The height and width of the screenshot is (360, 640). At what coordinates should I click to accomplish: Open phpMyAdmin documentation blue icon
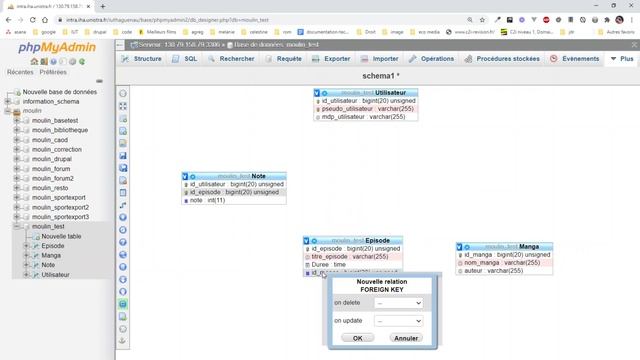click(53, 62)
